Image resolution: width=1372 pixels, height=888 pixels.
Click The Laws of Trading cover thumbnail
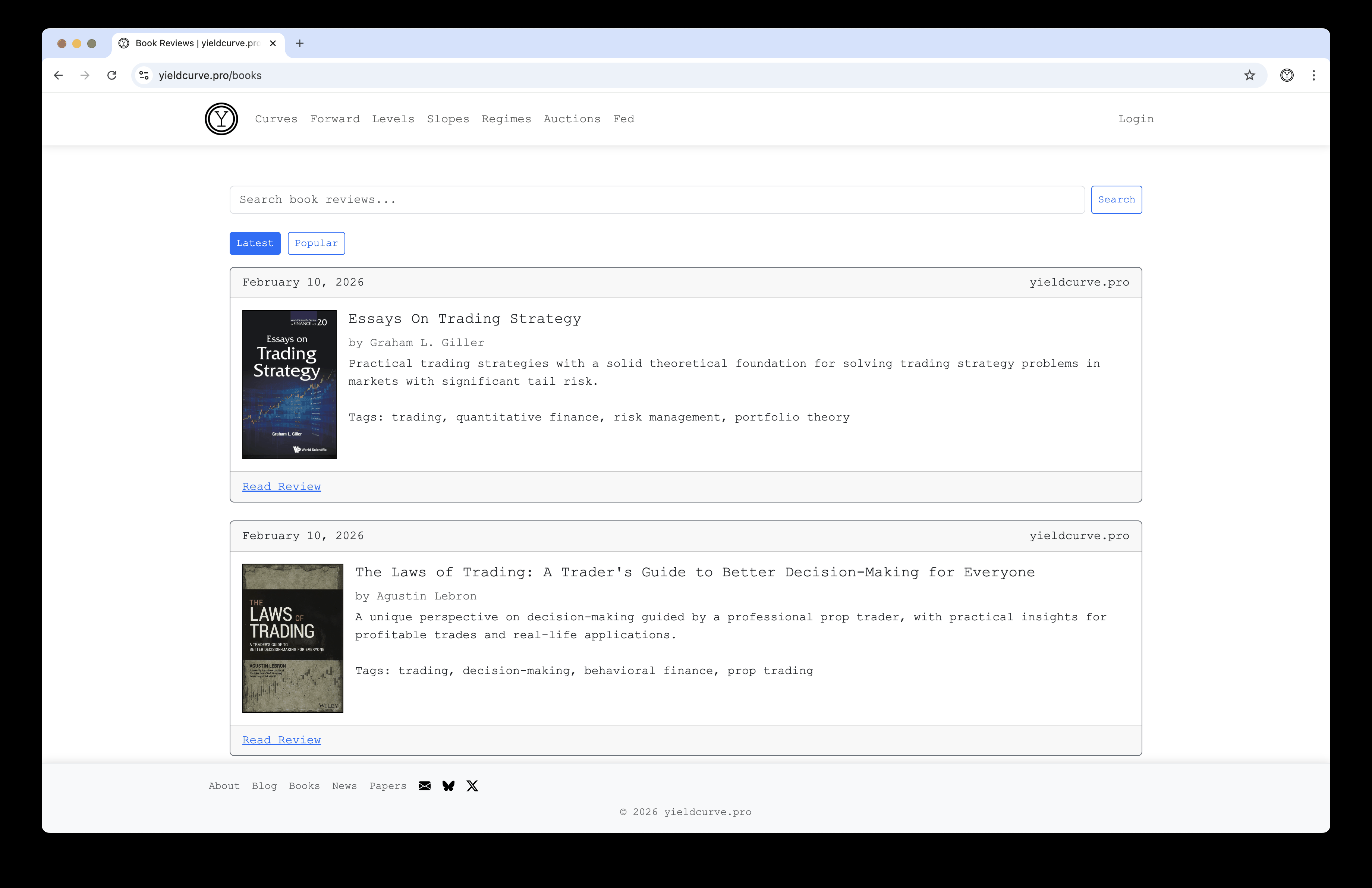click(x=292, y=638)
